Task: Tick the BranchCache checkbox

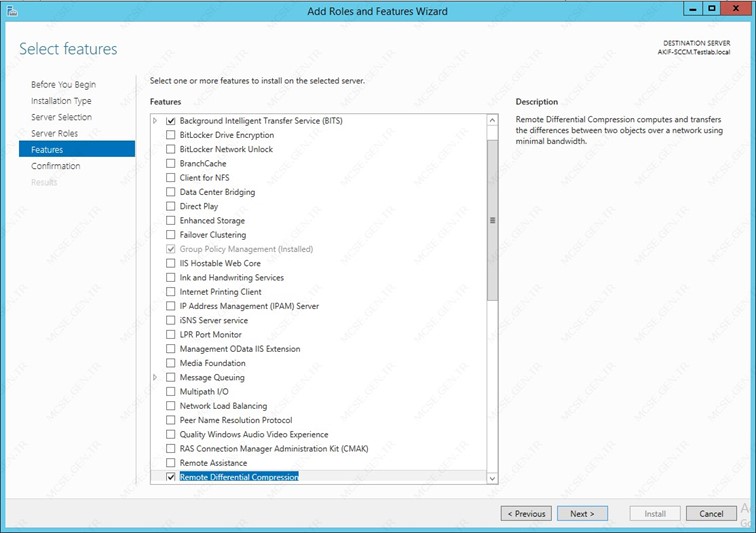Action: coord(170,164)
